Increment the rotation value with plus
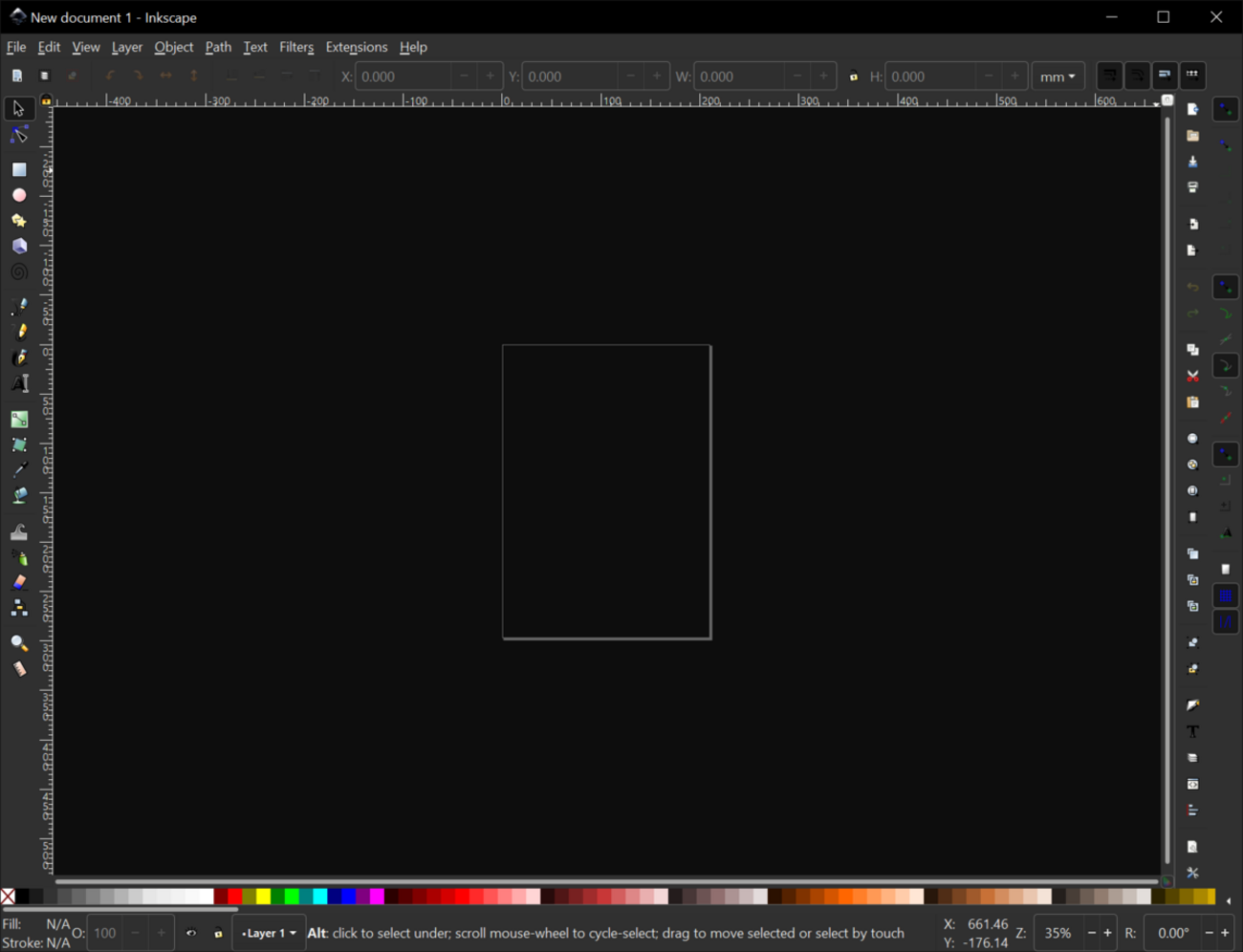The width and height of the screenshot is (1243, 952). [x=1225, y=933]
